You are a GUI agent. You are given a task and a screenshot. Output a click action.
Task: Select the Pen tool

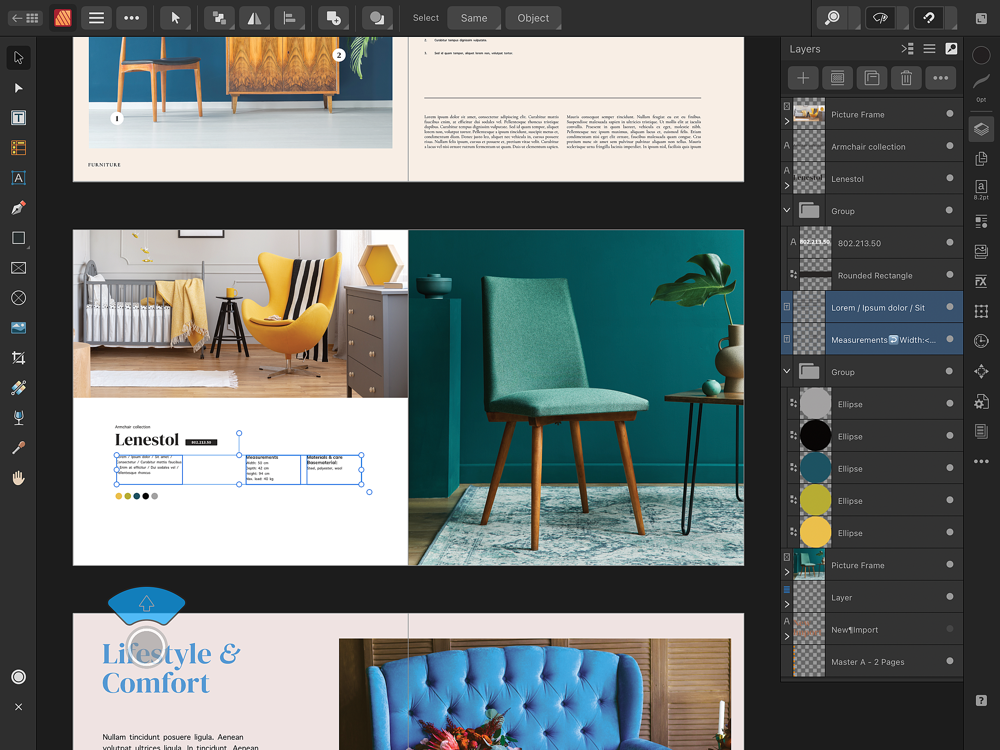(x=18, y=208)
